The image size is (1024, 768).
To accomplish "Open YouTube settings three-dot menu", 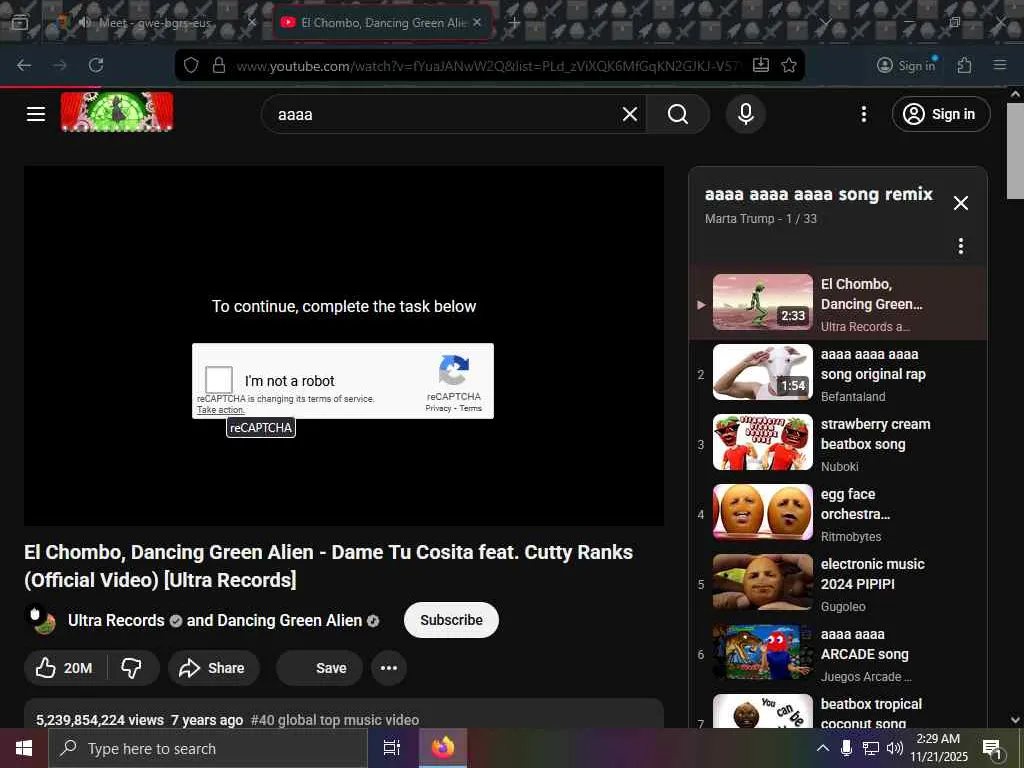I will pyautogui.click(x=863, y=114).
